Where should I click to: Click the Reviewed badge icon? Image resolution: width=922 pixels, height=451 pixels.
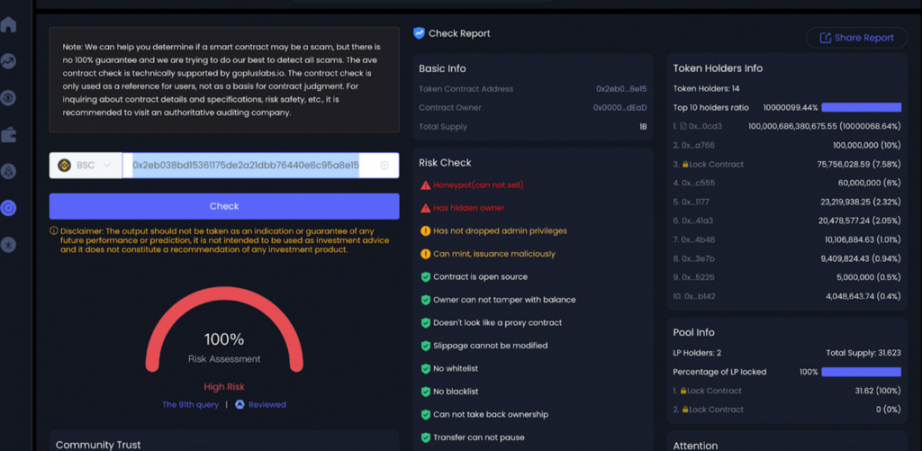click(240, 405)
